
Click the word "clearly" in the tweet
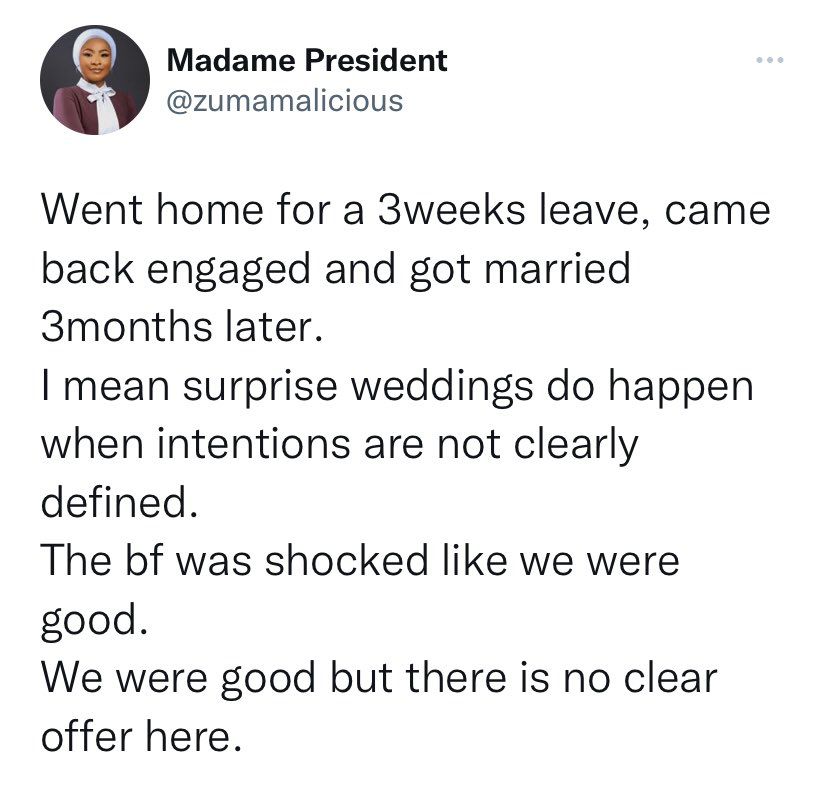(576, 447)
